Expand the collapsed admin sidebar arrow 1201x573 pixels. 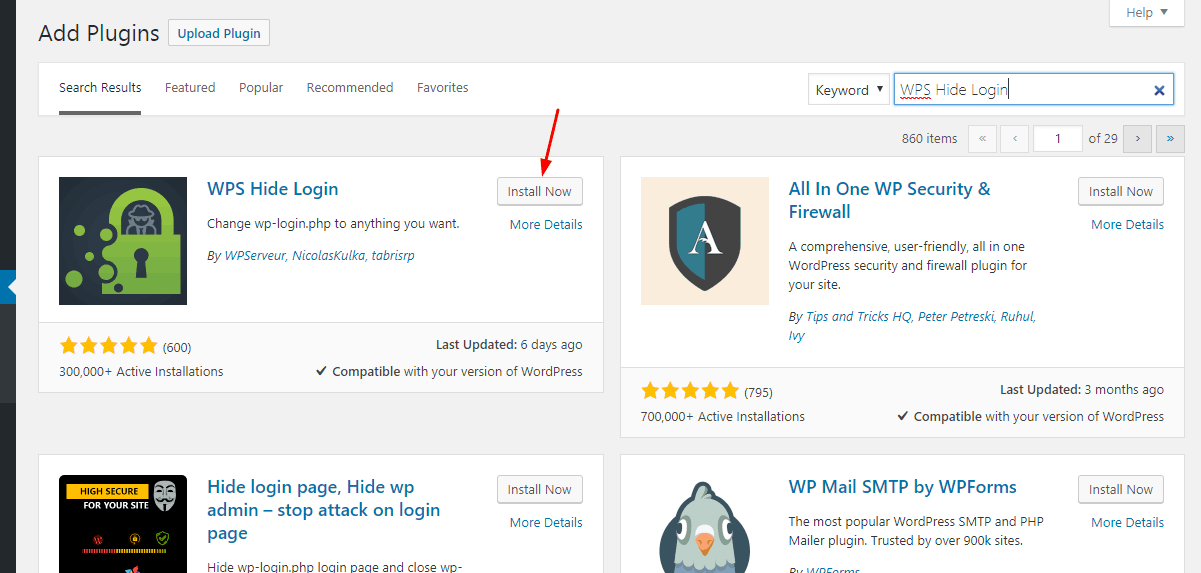(12, 286)
